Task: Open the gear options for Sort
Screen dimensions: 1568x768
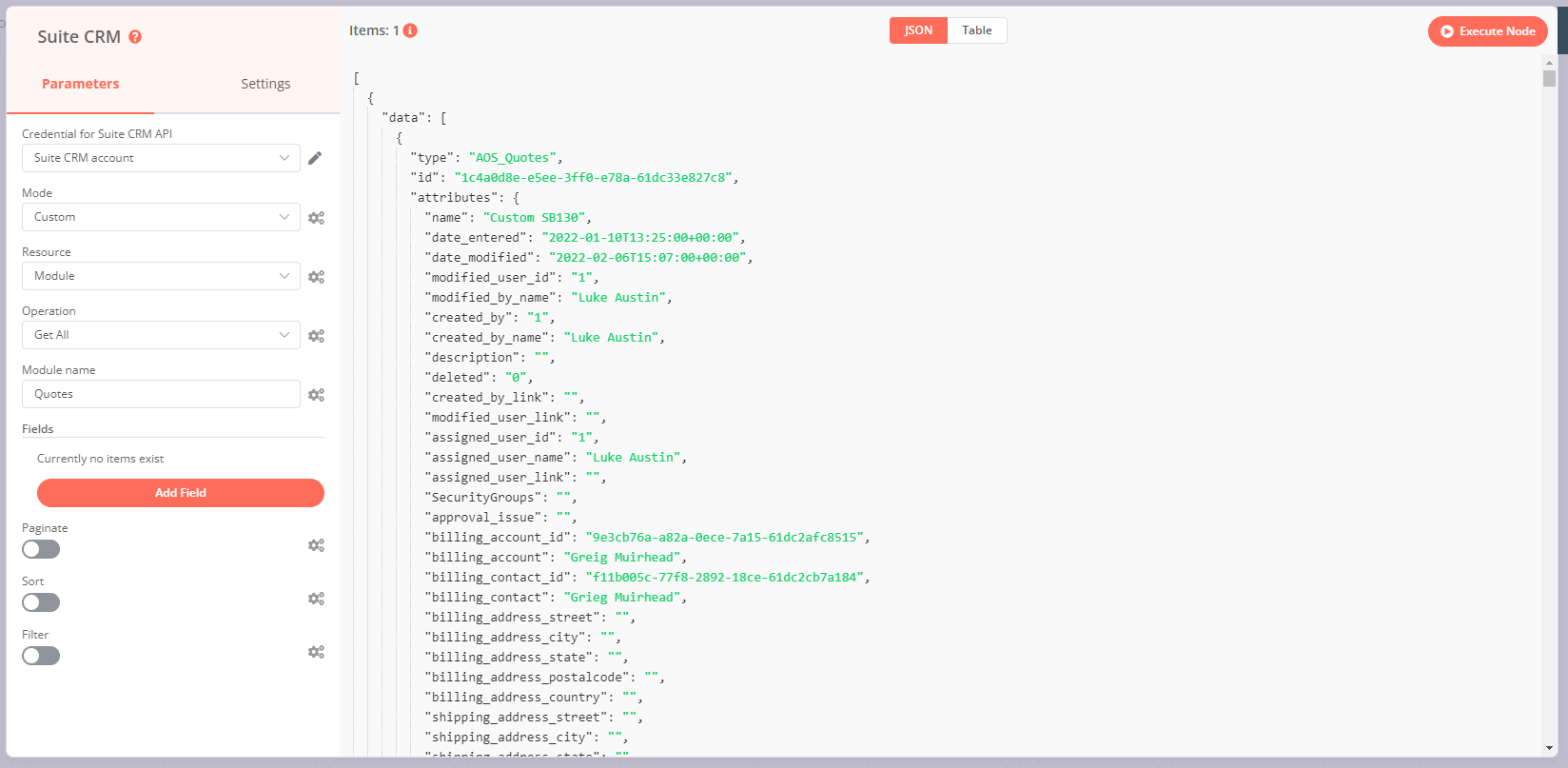Action: [316, 599]
